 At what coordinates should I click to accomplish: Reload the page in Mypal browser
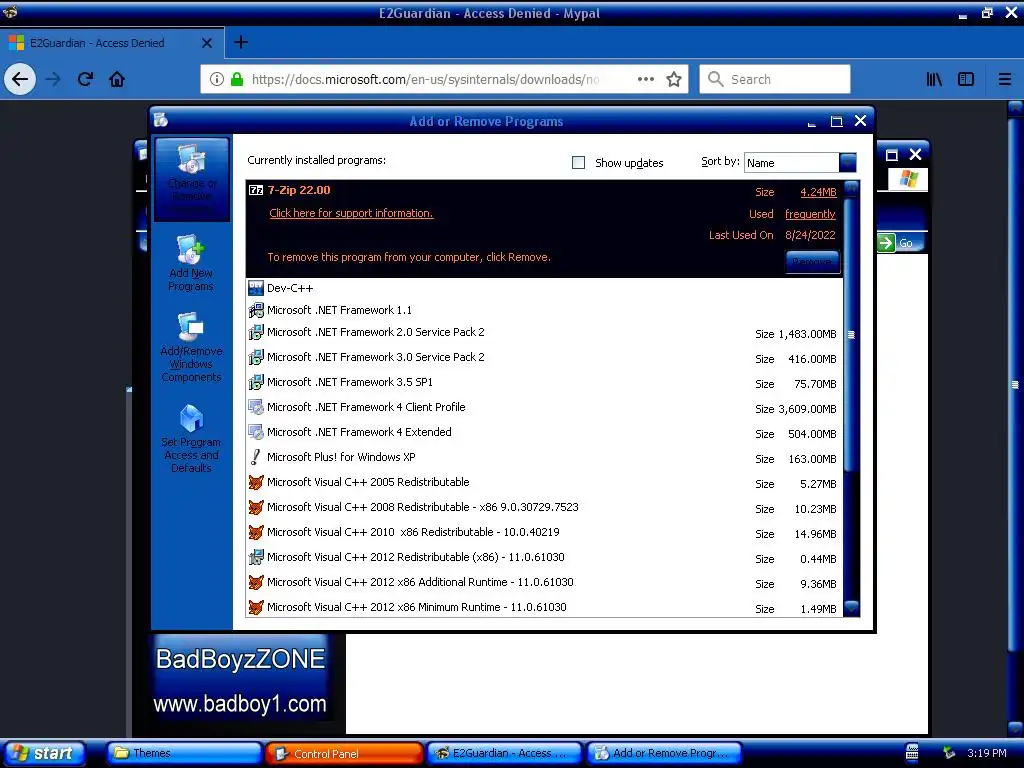tap(85, 80)
